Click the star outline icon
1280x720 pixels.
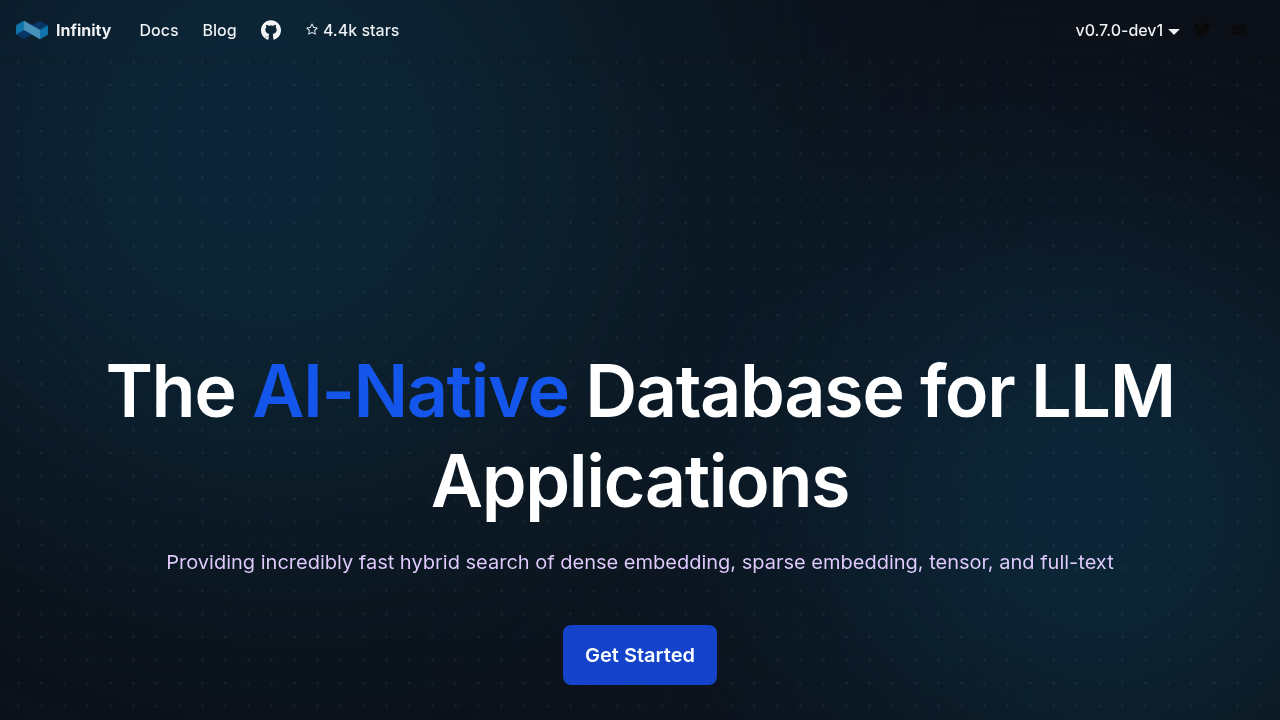pyautogui.click(x=312, y=30)
